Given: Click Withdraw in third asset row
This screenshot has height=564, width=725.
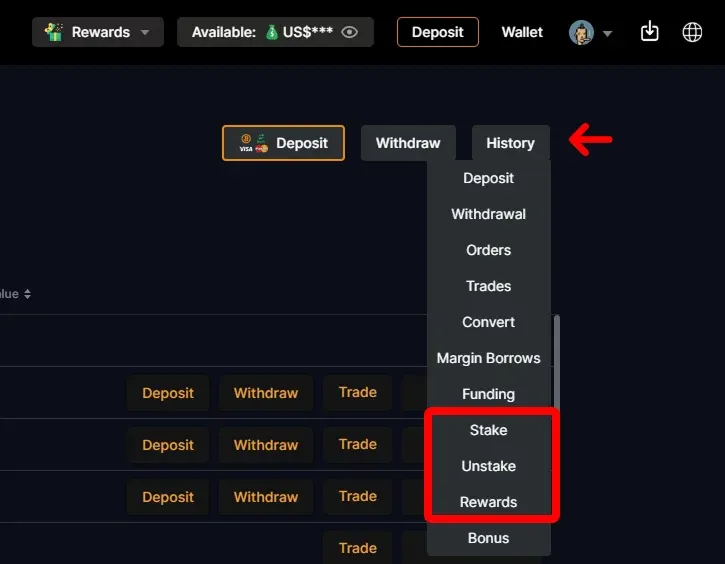Looking at the screenshot, I should [x=266, y=497].
